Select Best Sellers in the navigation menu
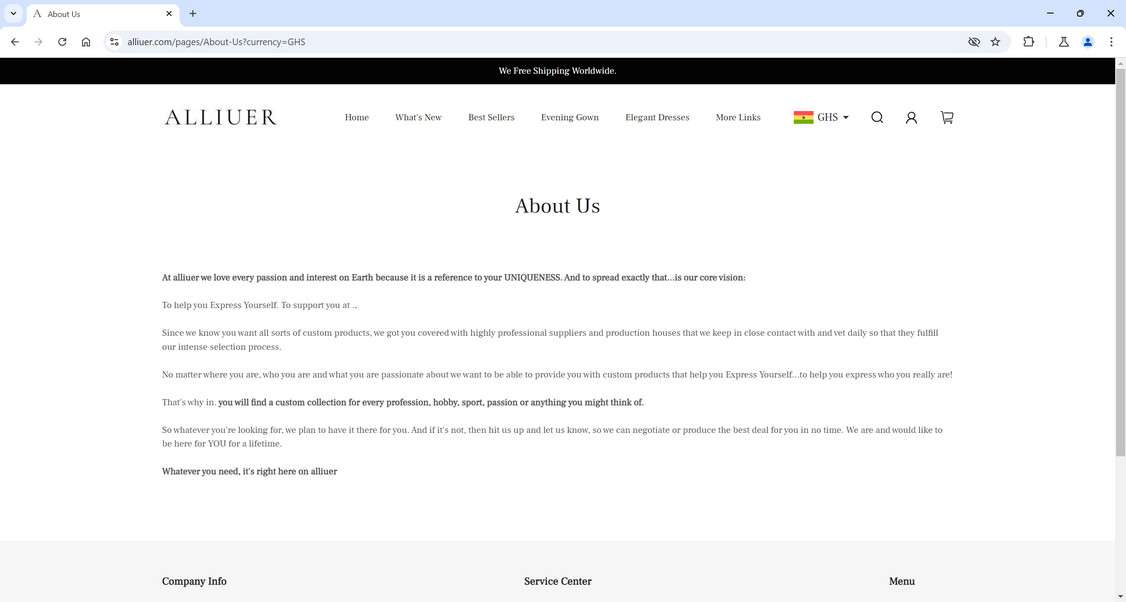Viewport: 1126px width, 602px height. coord(491,117)
